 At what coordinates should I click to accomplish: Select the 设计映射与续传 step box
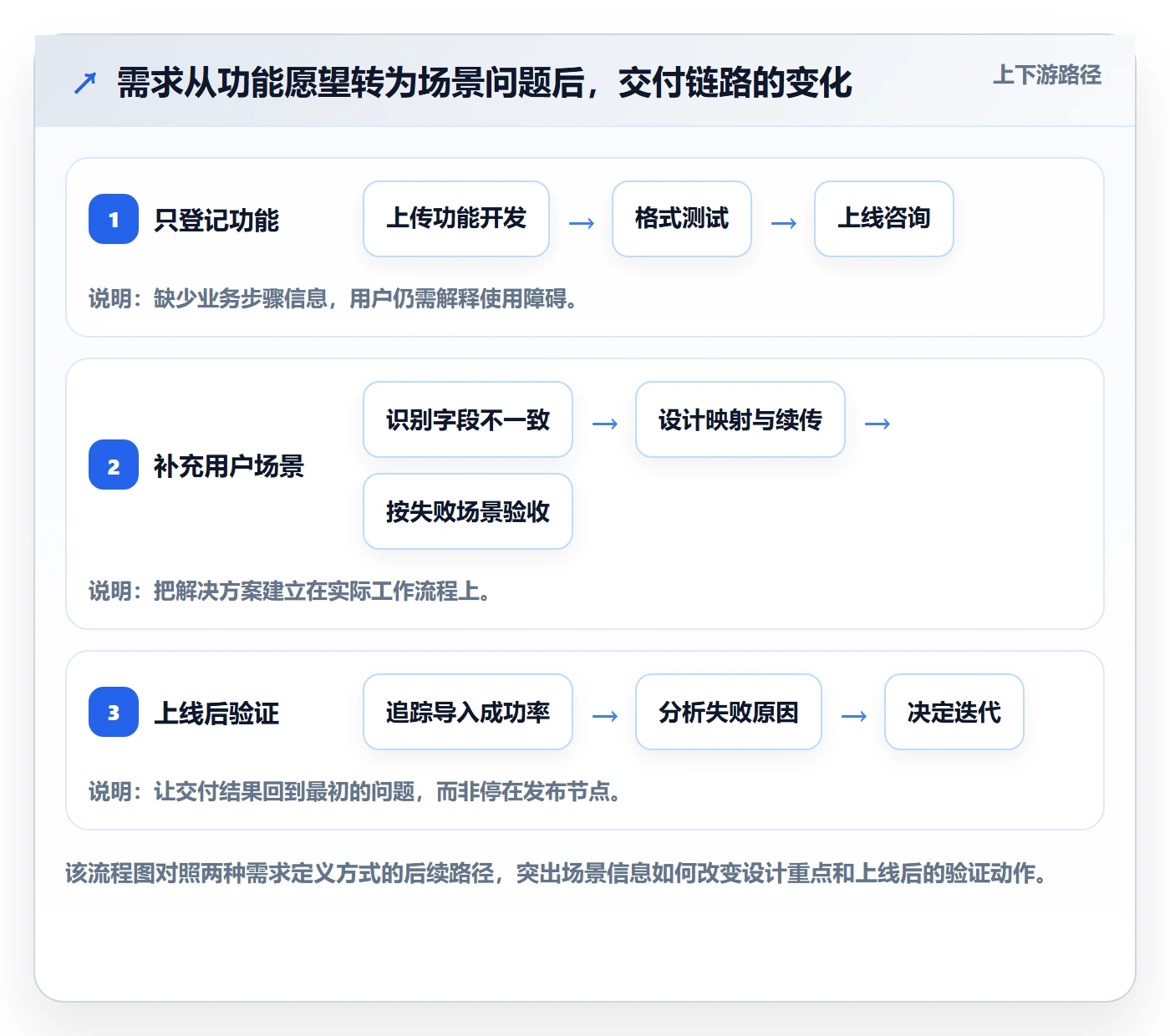coord(740,419)
